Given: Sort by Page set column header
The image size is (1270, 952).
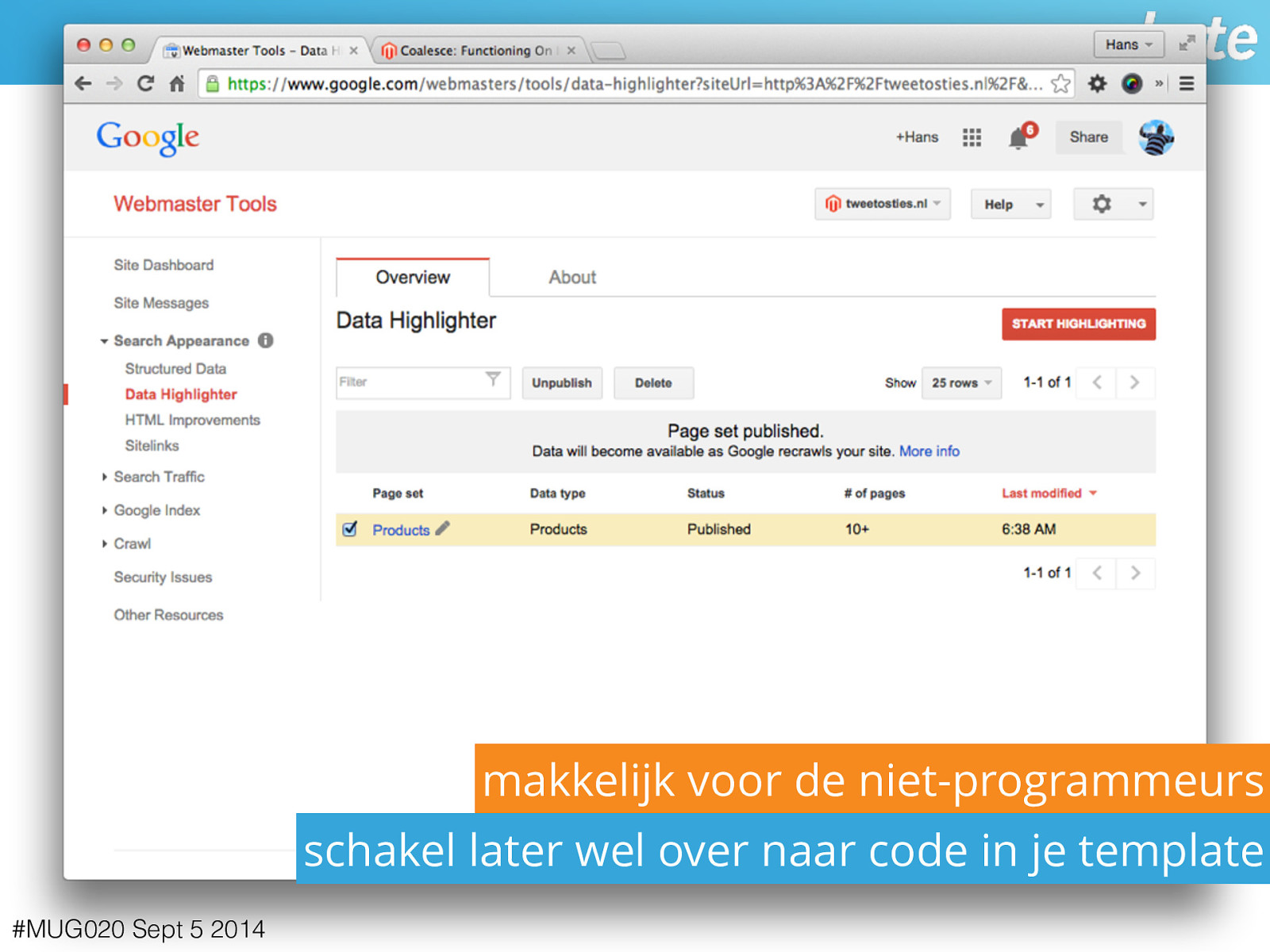Looking at the screenshot, I should pos(398,493).
